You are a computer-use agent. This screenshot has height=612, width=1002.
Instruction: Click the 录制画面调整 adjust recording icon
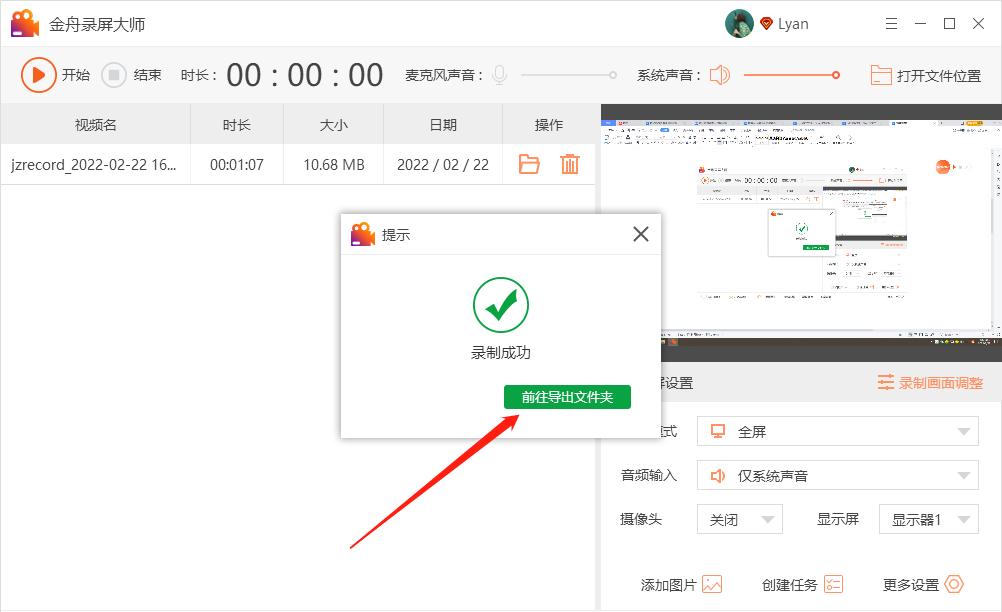coord(886,382)
